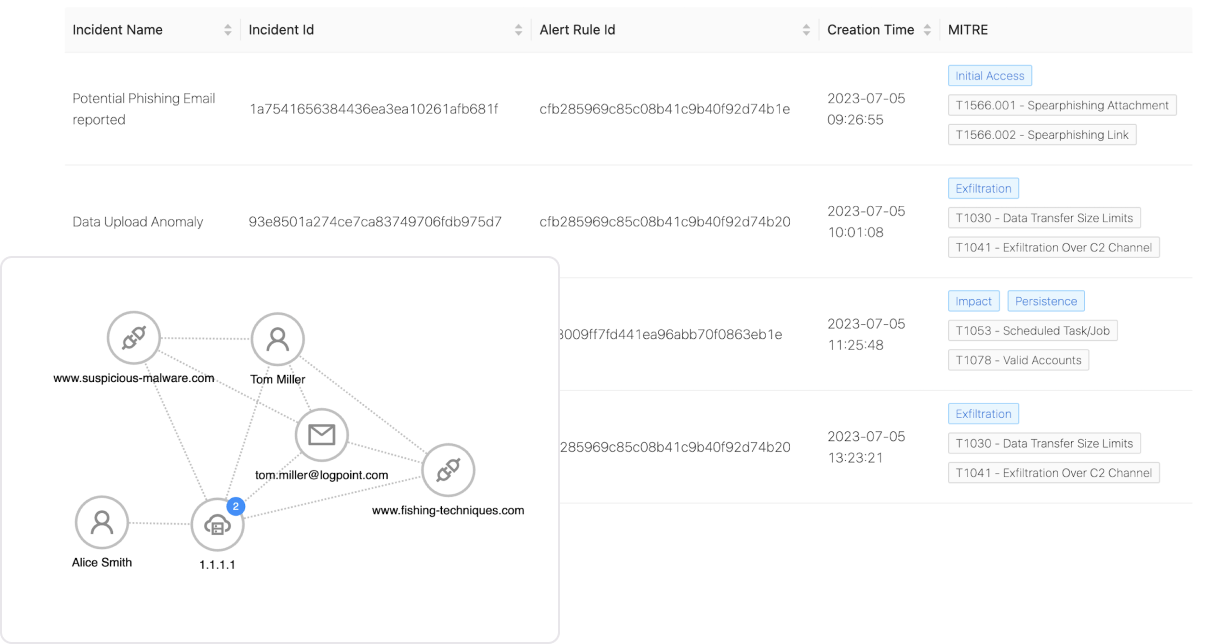1206x644 pixels.
Task: Click the blue badge on the 1.1.1.1 node
Action: [236, 507]
